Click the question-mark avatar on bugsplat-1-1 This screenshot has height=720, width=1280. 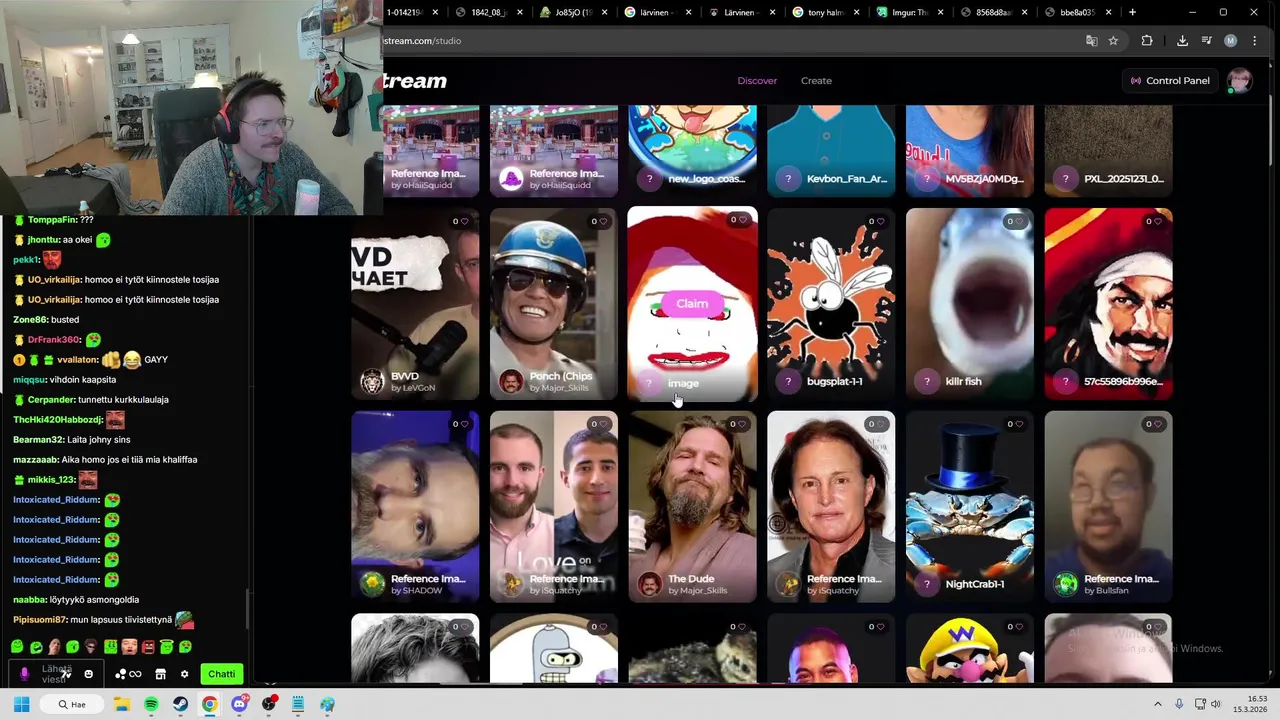(788, 381)
